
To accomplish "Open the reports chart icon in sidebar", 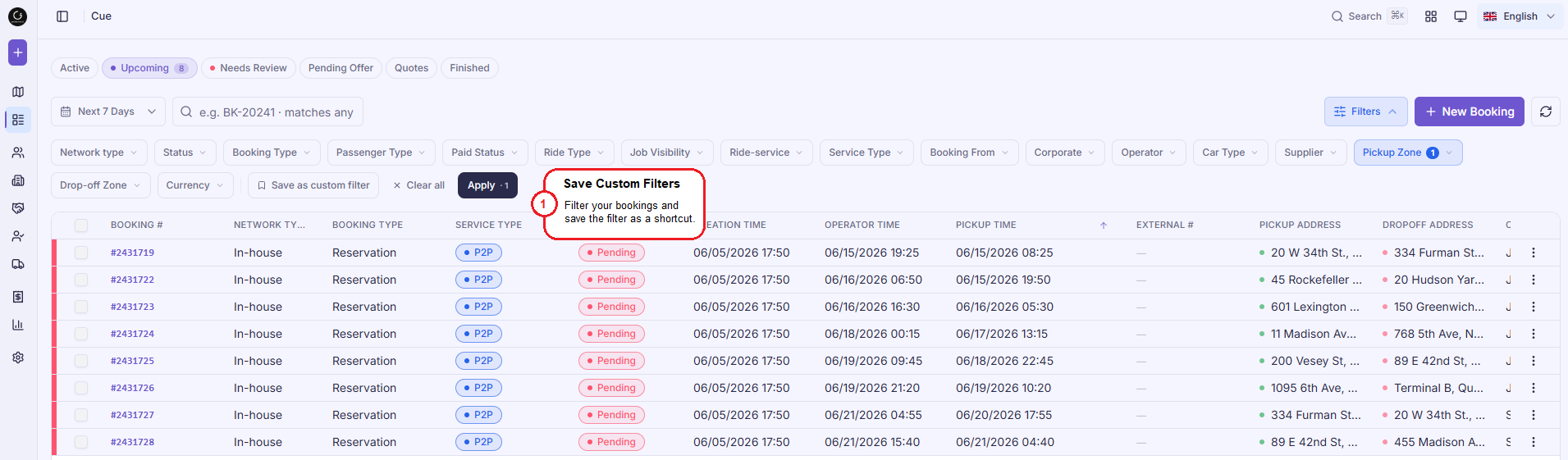I will [18, 325].
